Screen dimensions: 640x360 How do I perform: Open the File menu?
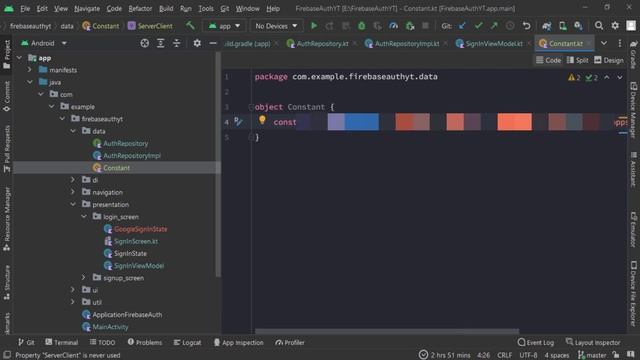coord(25,8)
